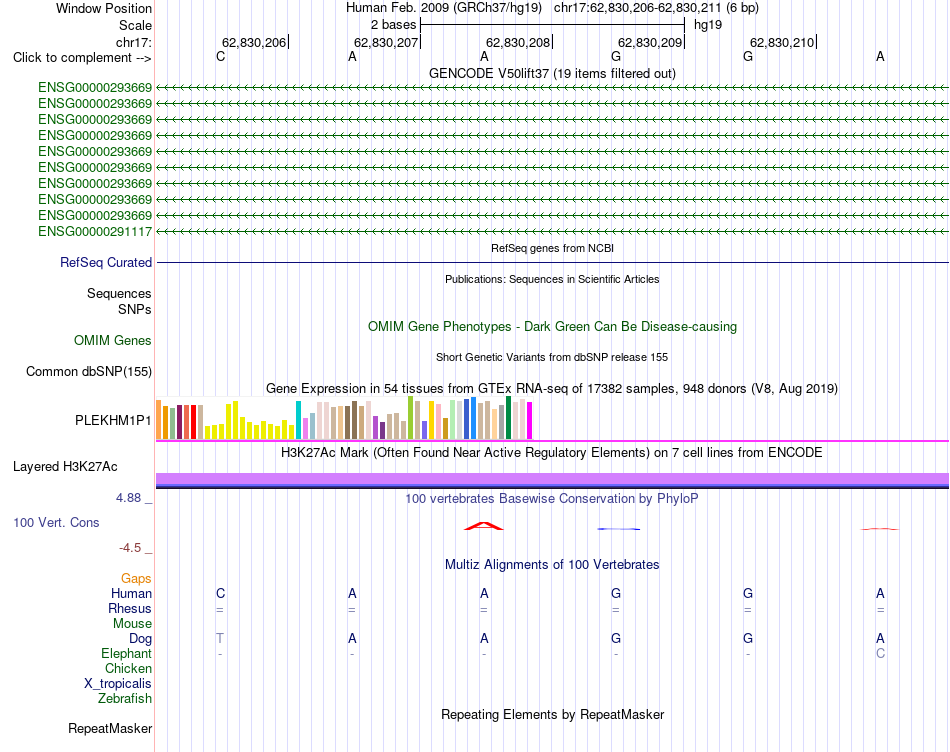Viewport: 950px width, 752px height.
Task: Open the RefSeq Curated track label
Action: (105, 262)
